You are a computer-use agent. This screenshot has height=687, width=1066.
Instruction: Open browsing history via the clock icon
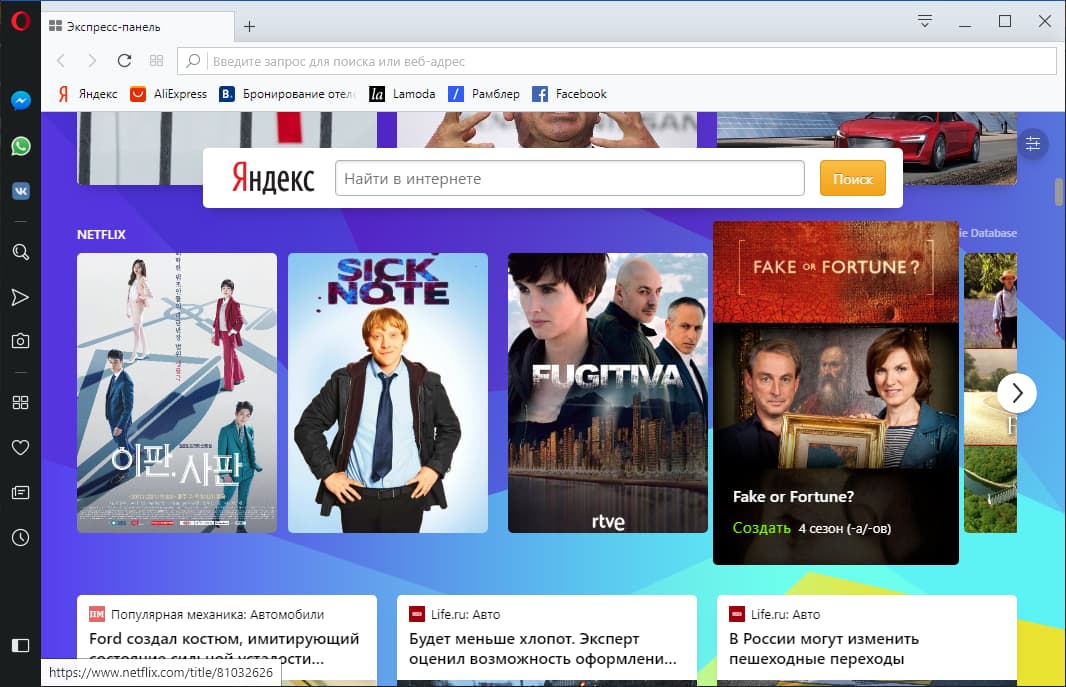tap(20, 538)
